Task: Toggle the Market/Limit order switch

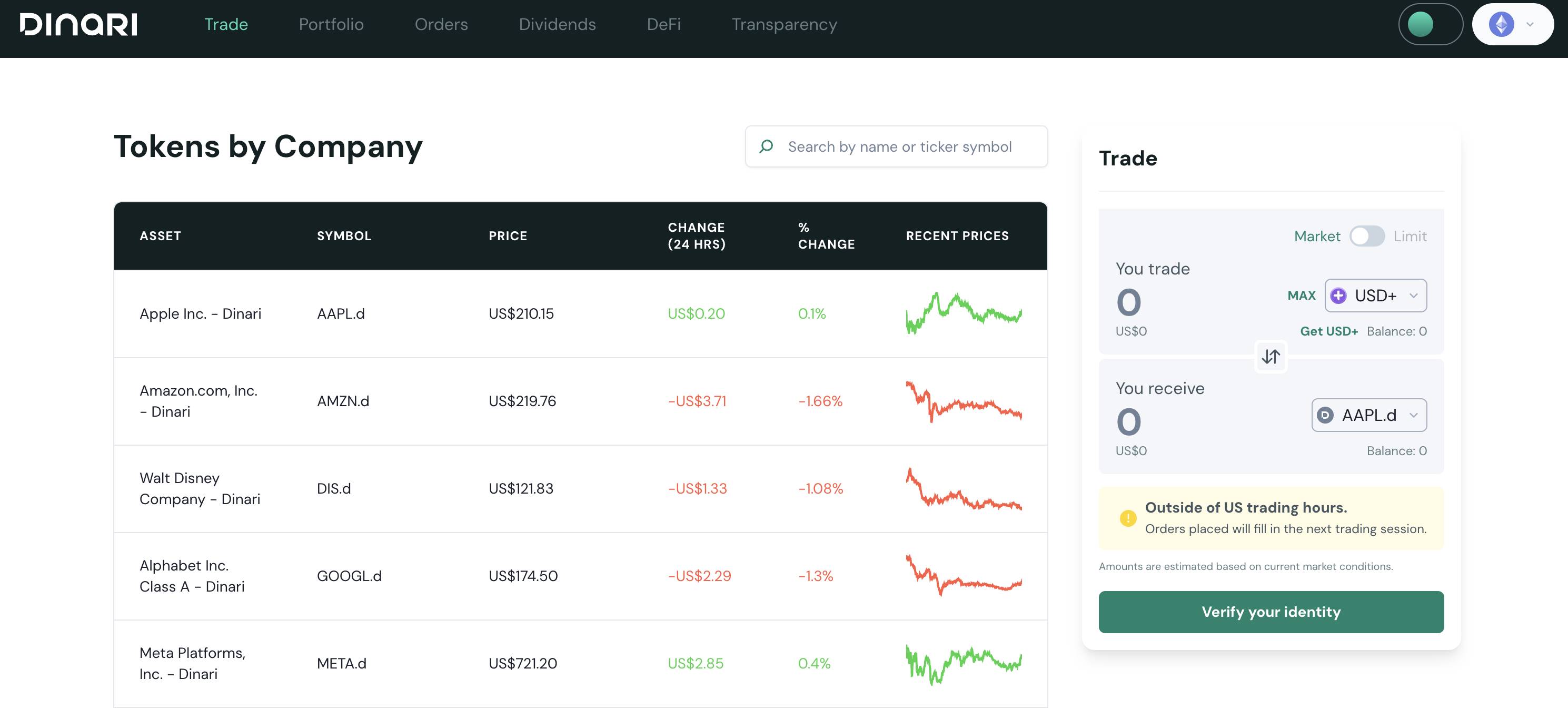Action: (x=1366, y=236)
